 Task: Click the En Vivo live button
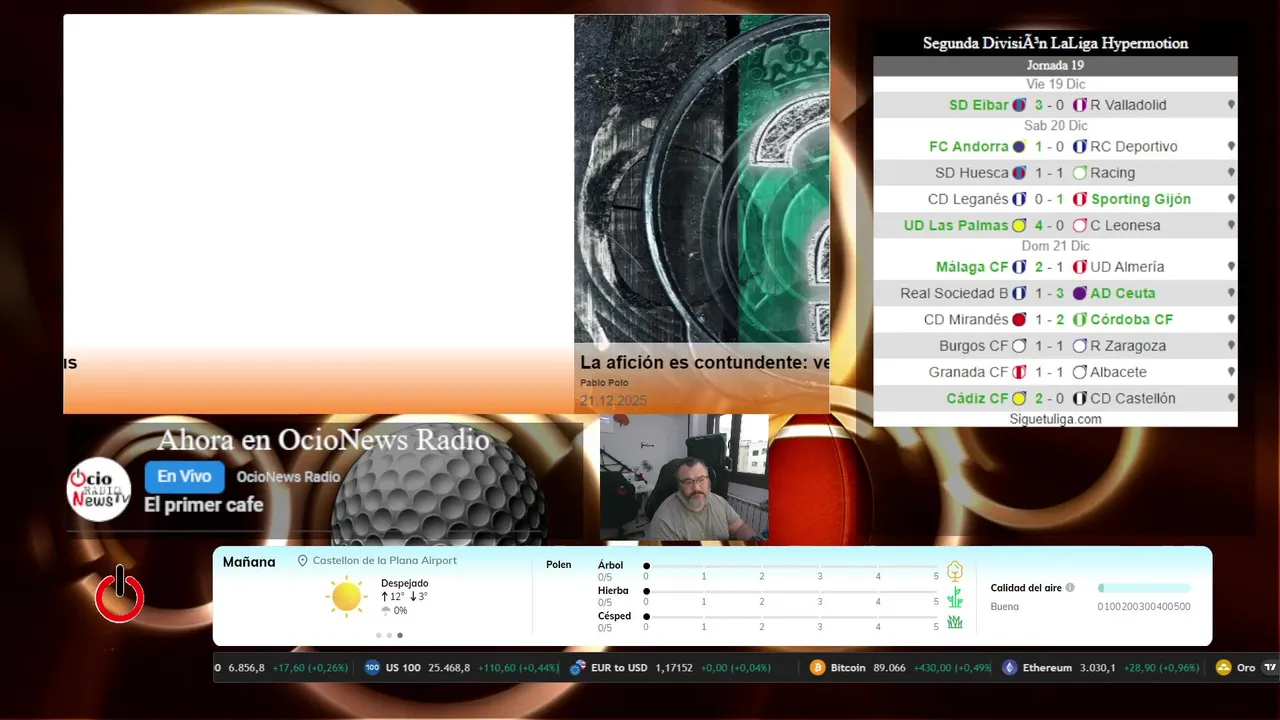[x=184, y=477]
